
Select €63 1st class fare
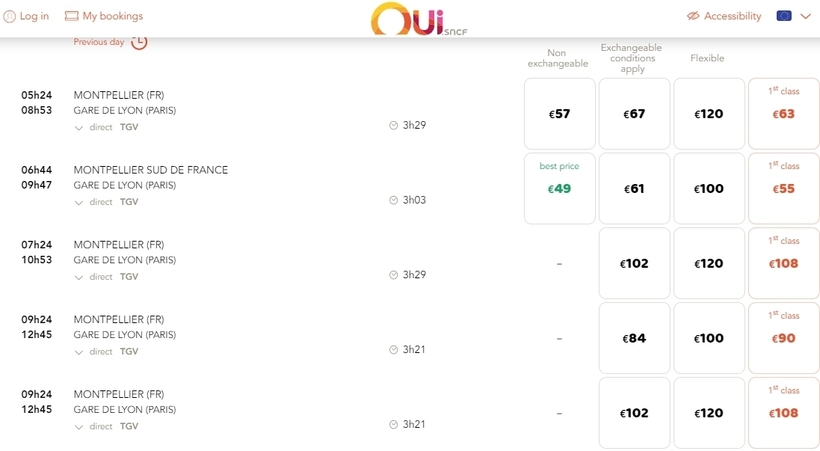click(x=783, y=113)
